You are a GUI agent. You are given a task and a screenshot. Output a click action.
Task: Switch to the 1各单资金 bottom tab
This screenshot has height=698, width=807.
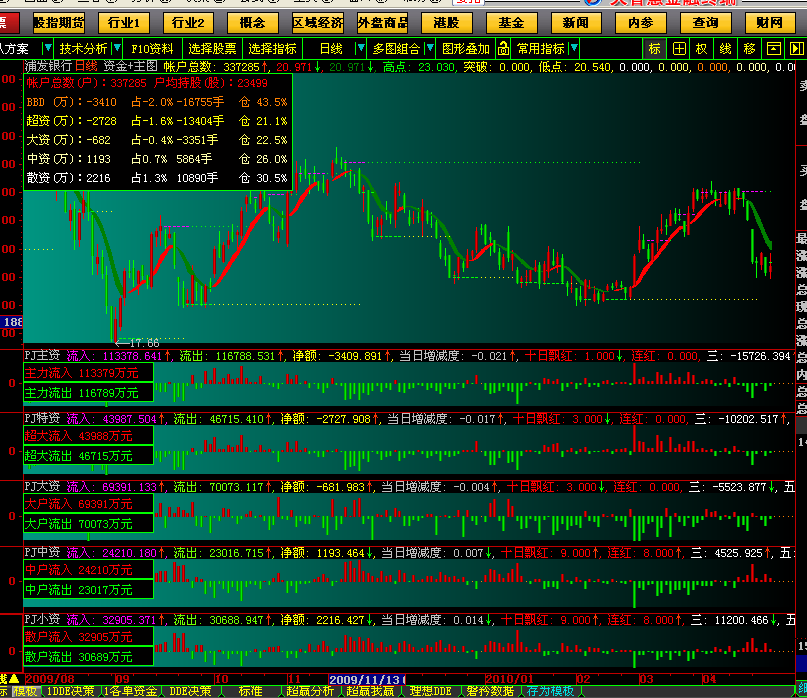click(131, 691)
